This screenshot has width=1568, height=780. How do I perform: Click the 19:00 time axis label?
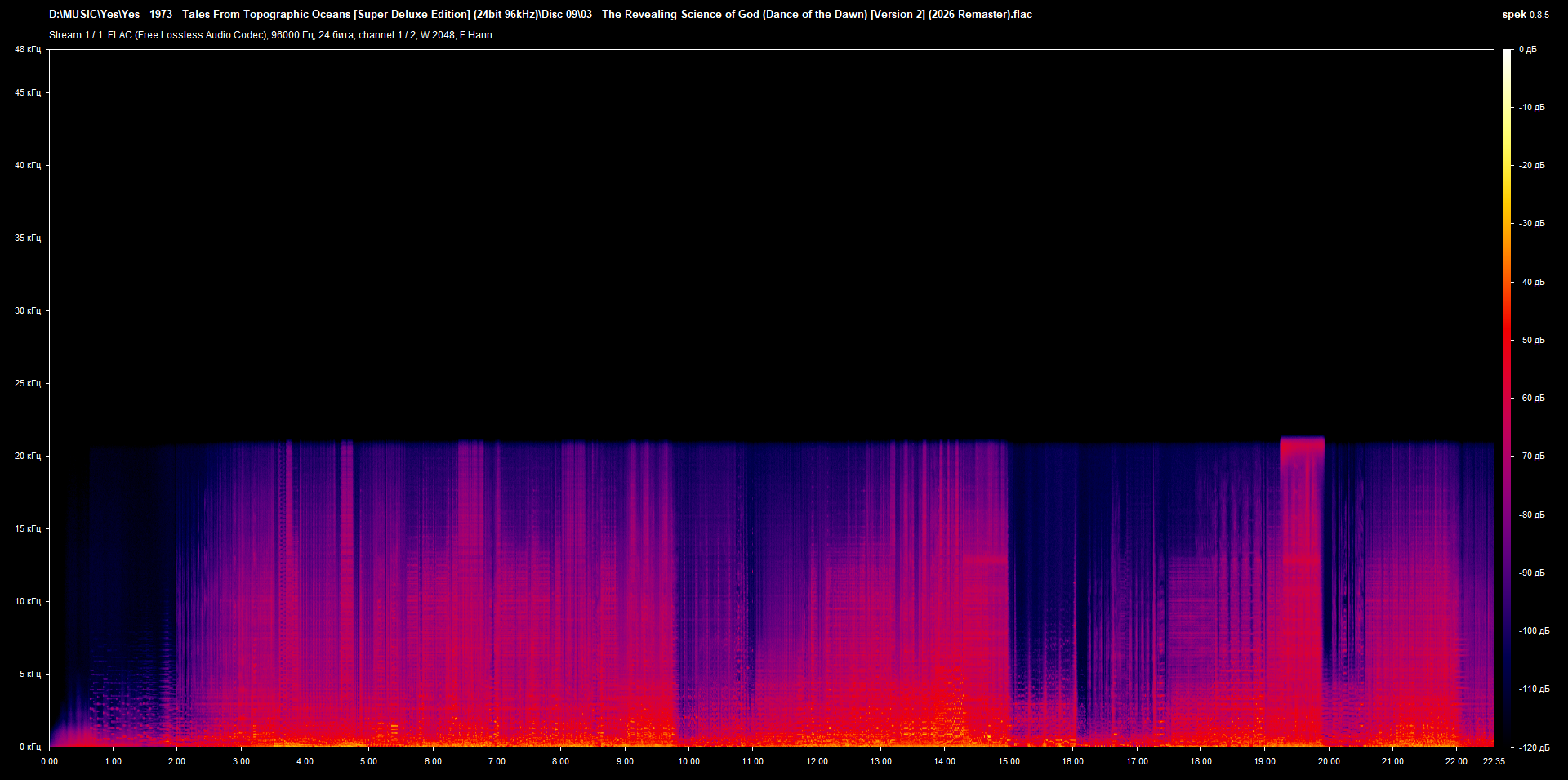tap(1265, 762)
